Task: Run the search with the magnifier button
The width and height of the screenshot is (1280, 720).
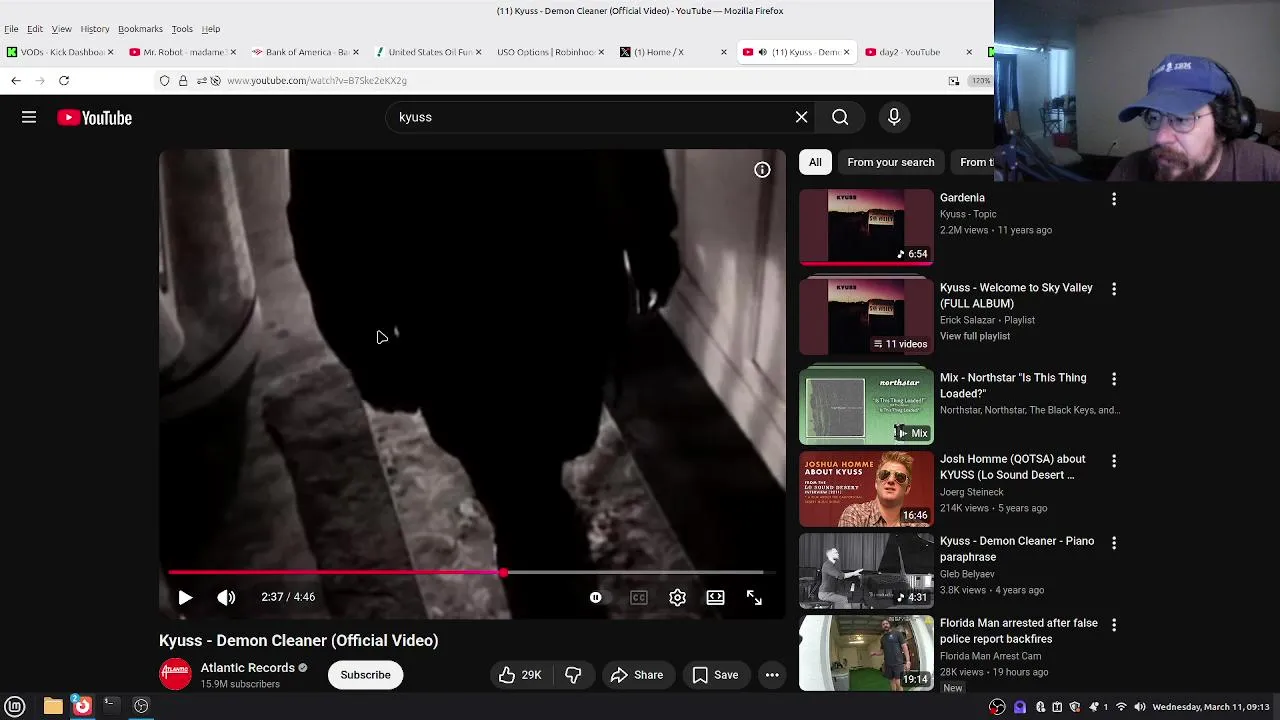Action: click(x=840, y=117)
